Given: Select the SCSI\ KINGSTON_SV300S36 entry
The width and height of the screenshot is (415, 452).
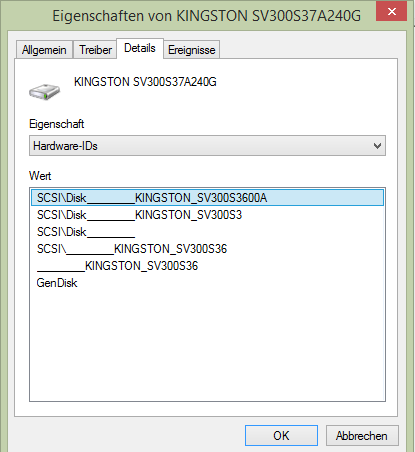Looking at the screenshot, I should click(x=132, y=249).
